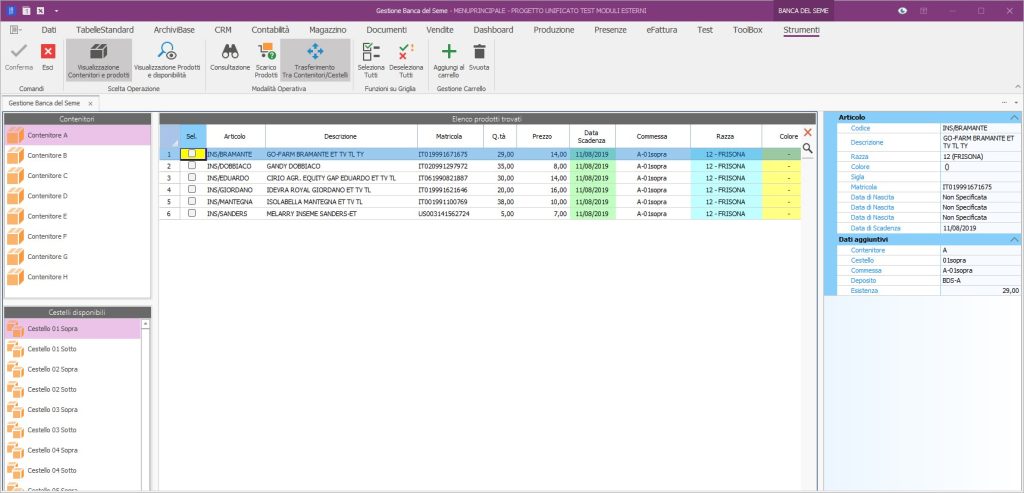Click Aggiungi al carrello plus icon
The image size is (1024, 493).
(x=449, y=52)
